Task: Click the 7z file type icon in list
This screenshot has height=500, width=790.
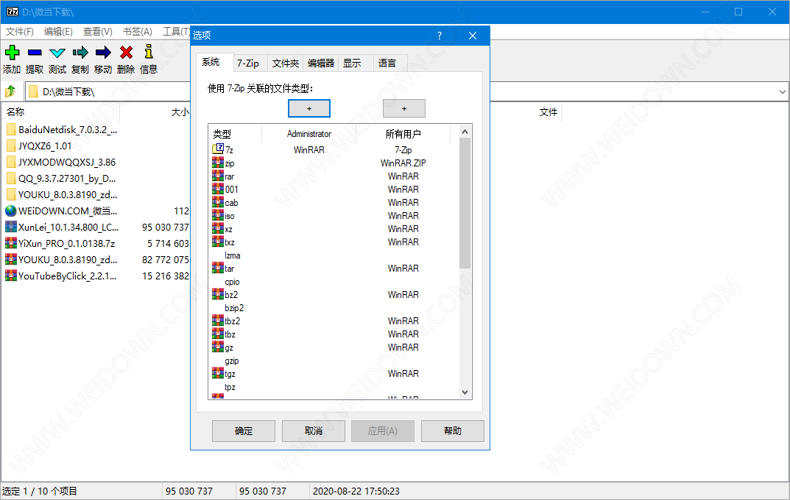Action: (x=218, y=149)
